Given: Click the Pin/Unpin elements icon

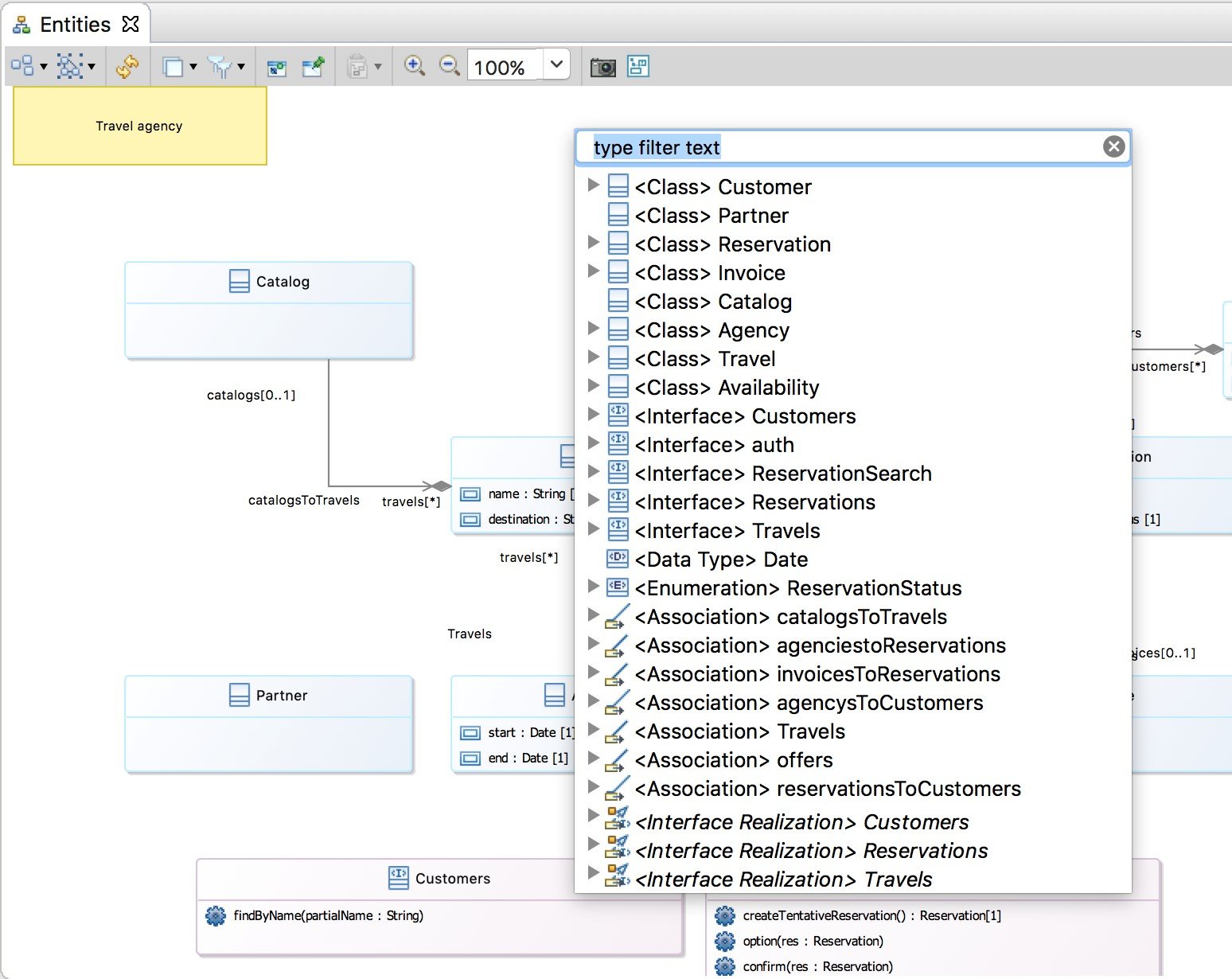Looking at the screenshot, I should (314, 67).
